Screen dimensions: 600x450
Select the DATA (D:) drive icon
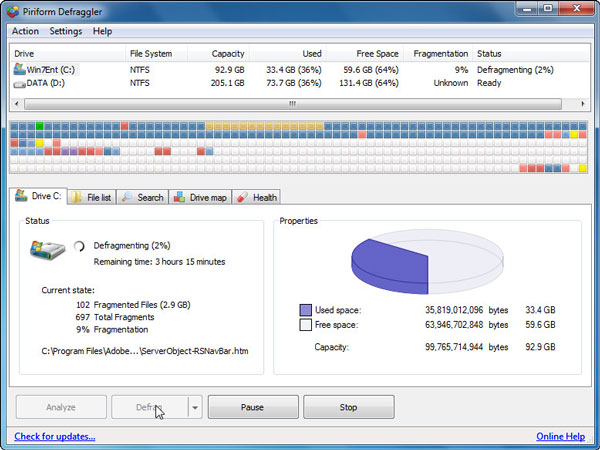tap(19, 84)
